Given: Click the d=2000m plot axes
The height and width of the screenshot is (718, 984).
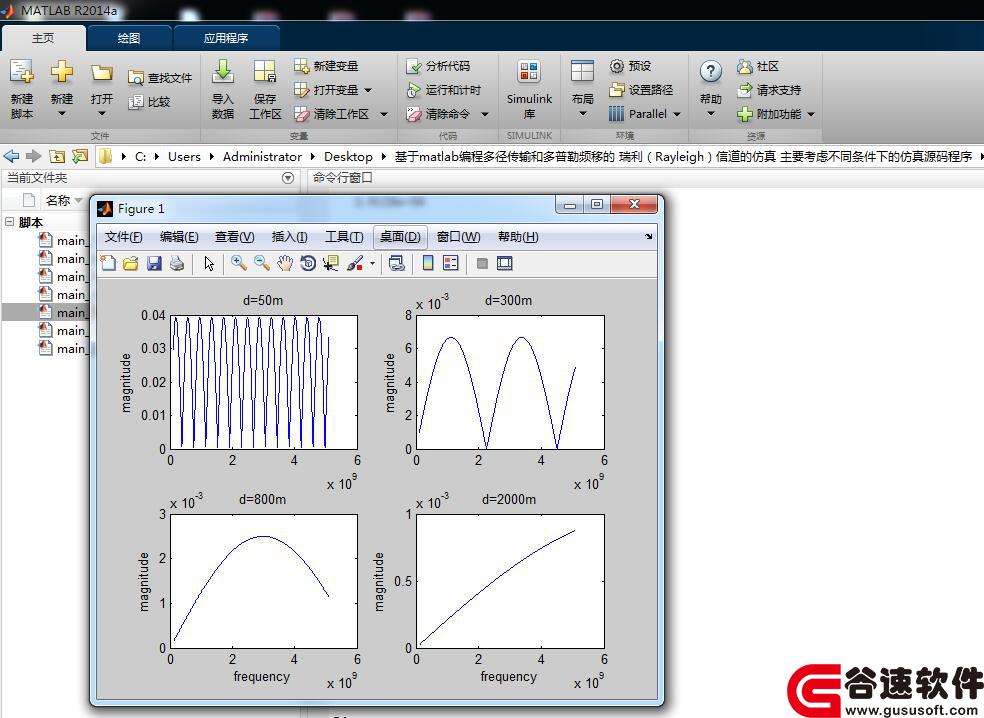Looking at the screenshot, I should [x=510, y=581].
